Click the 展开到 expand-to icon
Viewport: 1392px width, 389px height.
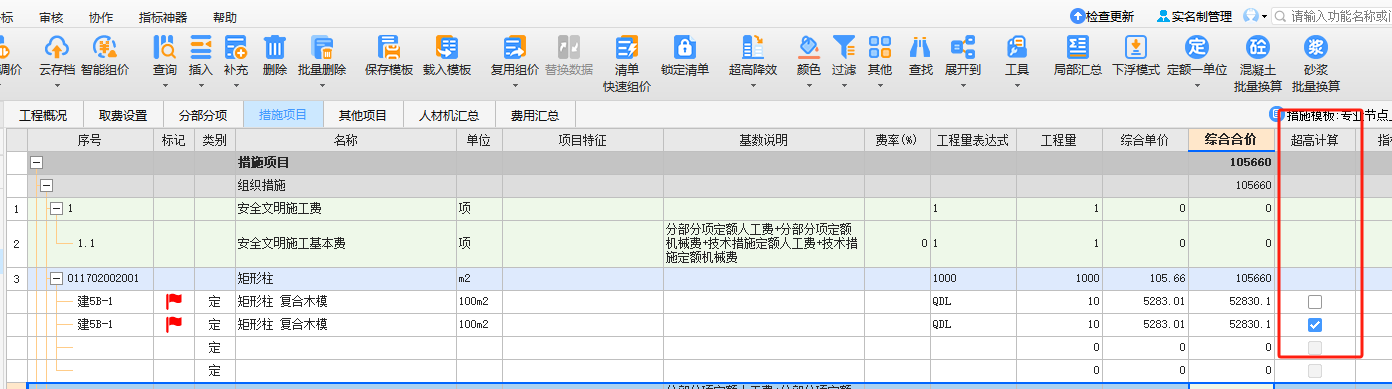click(x=963, y=47)
